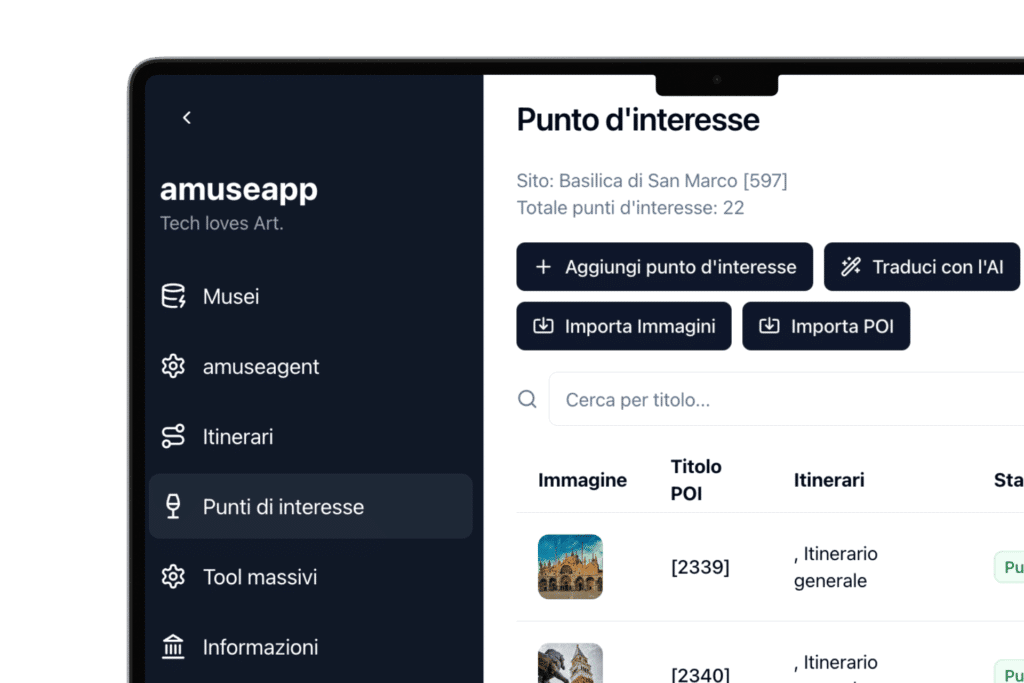Open the amuseagent section
Screen dimensions: 1024x683
[311, 366]
